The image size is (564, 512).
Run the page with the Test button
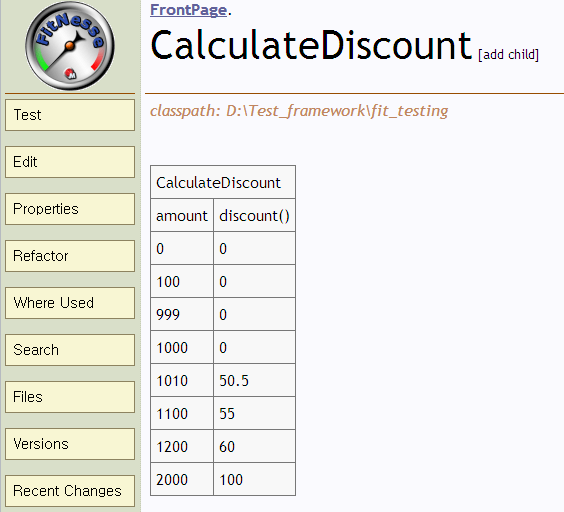[70, 115]
